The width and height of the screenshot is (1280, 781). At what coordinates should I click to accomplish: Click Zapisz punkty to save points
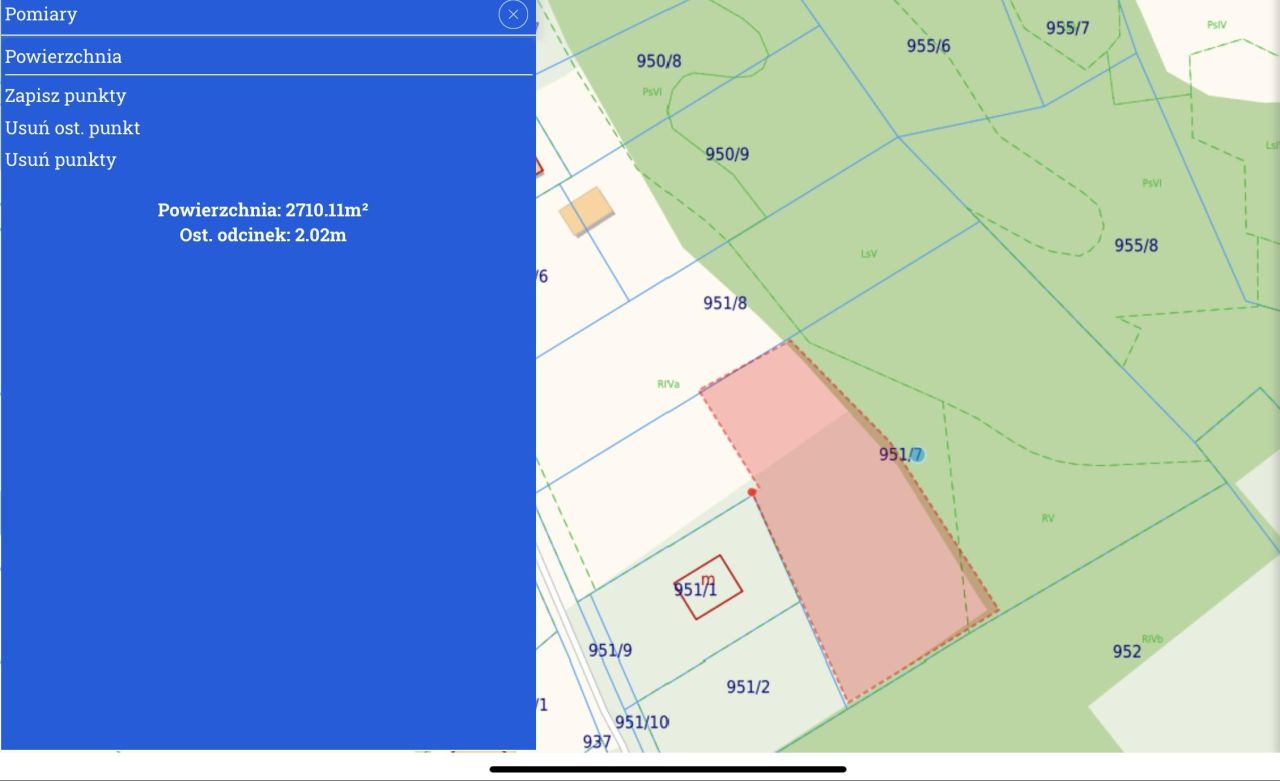coord(65,95)
